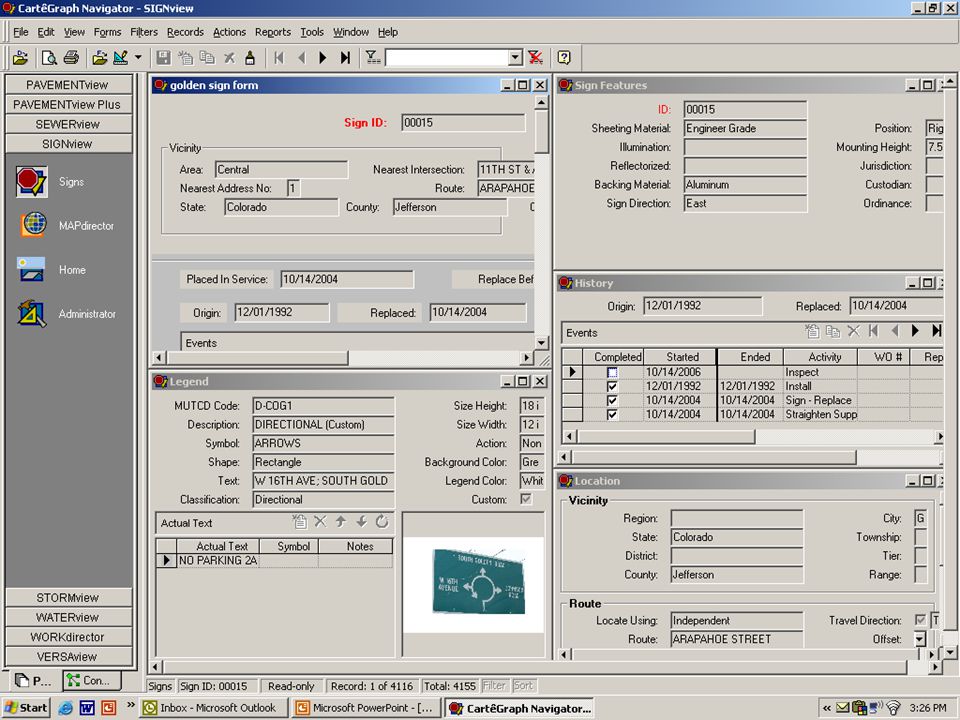The image size is (960, 720).
Task: Click add new event icon in History
Action: (x=812, y=331)
